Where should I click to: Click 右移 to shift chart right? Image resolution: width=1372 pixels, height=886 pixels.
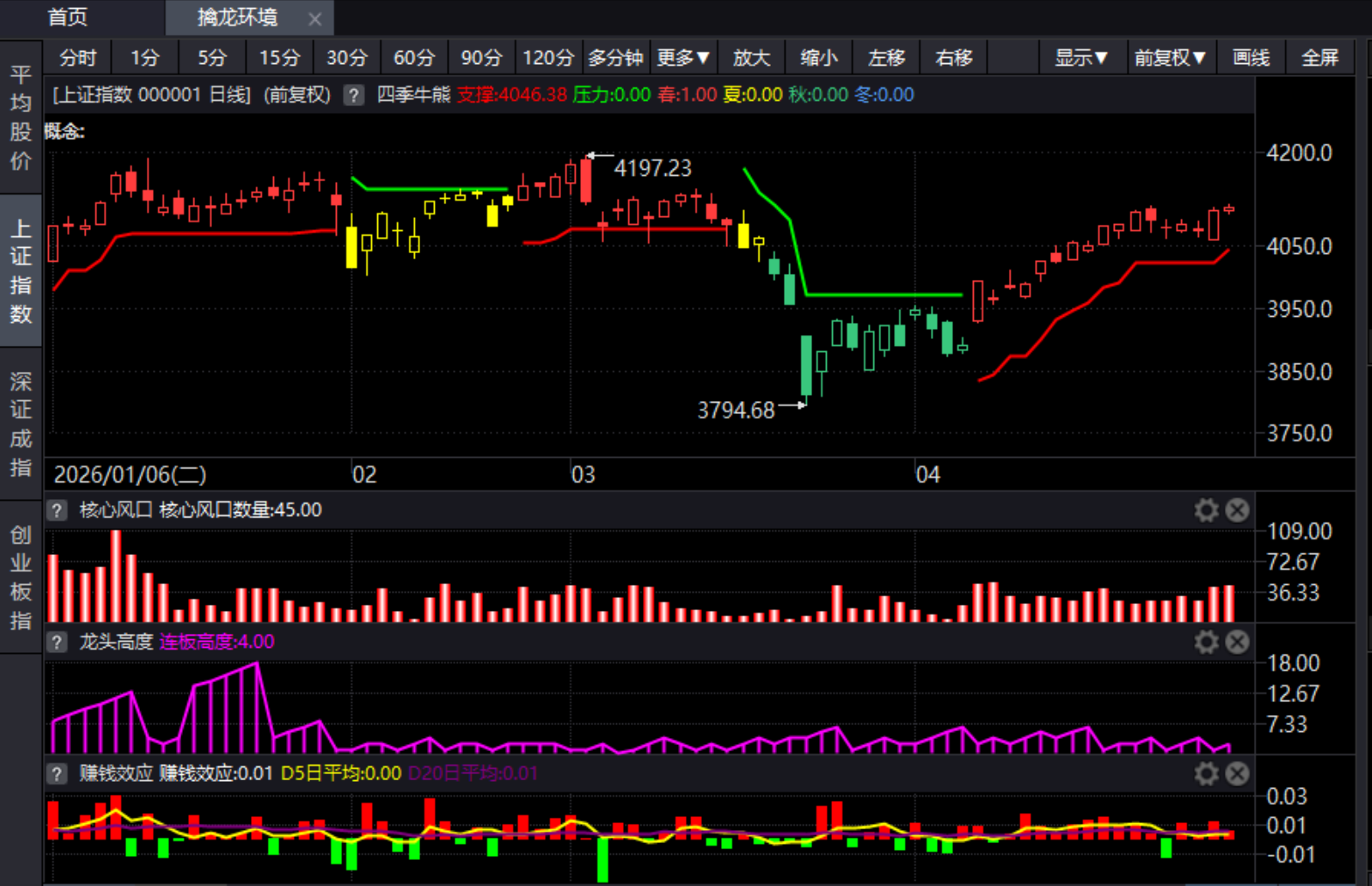tap(954, 58)
